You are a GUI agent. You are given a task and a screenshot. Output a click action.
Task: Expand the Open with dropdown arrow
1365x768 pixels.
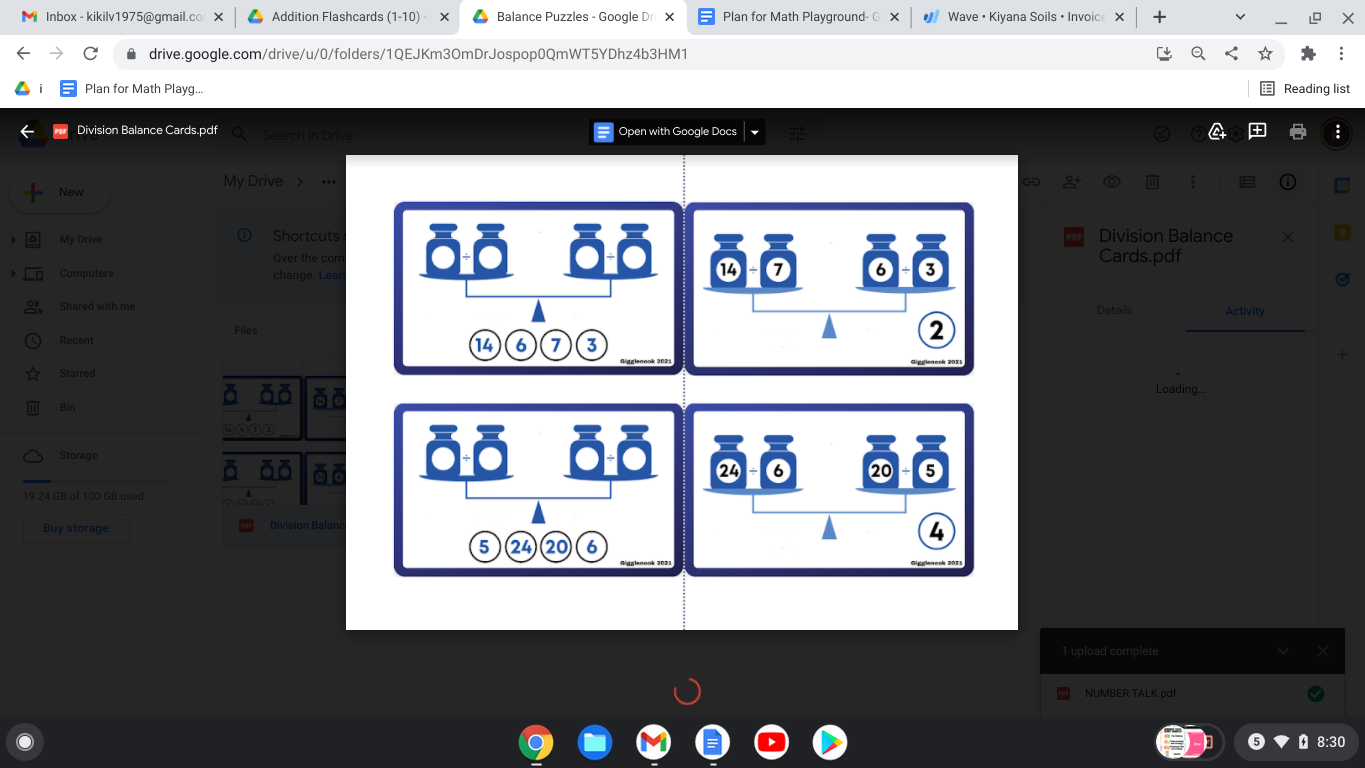pyautogui.click(x=755, y=132)
